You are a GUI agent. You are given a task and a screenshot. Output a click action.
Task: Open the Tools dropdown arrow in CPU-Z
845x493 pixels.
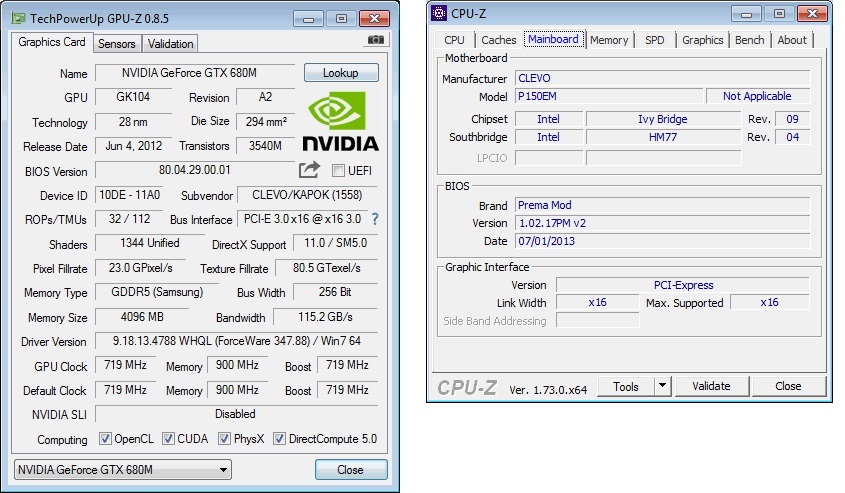click(x=662, y=386)
